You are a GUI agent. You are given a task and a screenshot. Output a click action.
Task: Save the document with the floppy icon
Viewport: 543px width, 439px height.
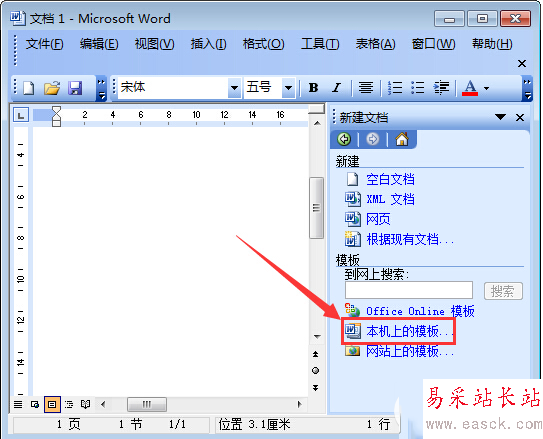tap(75, 88)
